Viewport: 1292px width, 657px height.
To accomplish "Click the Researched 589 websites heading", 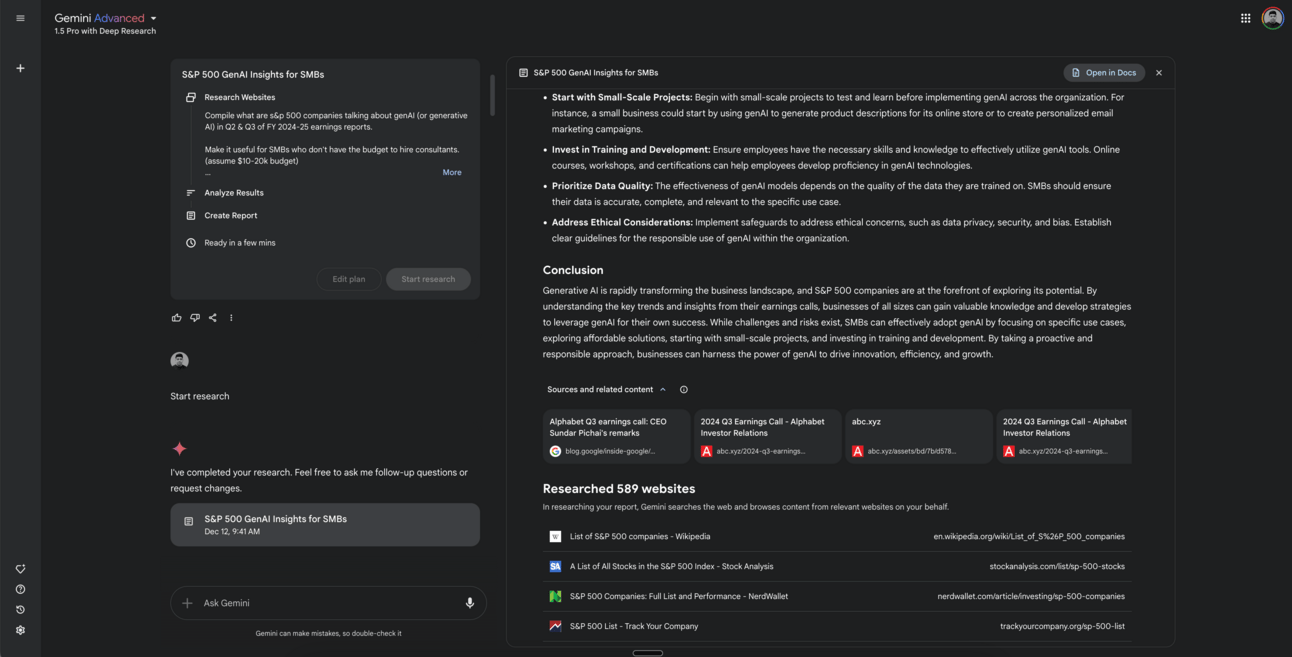I will pyautogui.click(x=619, y=489).
